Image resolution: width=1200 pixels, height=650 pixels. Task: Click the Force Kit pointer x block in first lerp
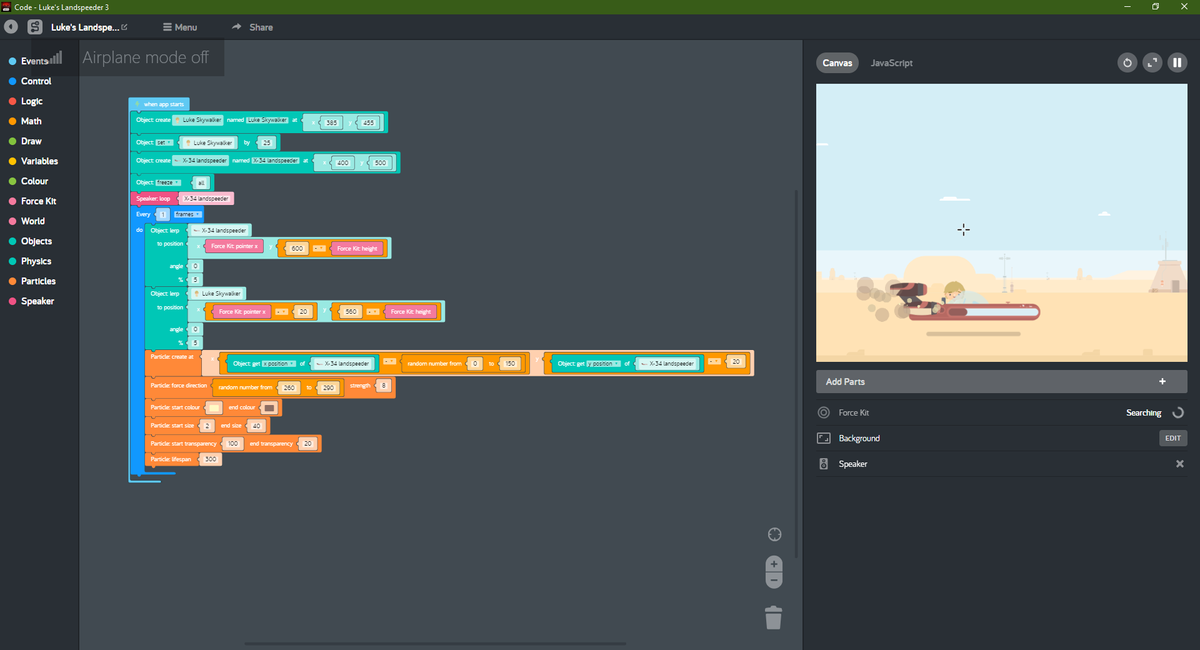235,248
